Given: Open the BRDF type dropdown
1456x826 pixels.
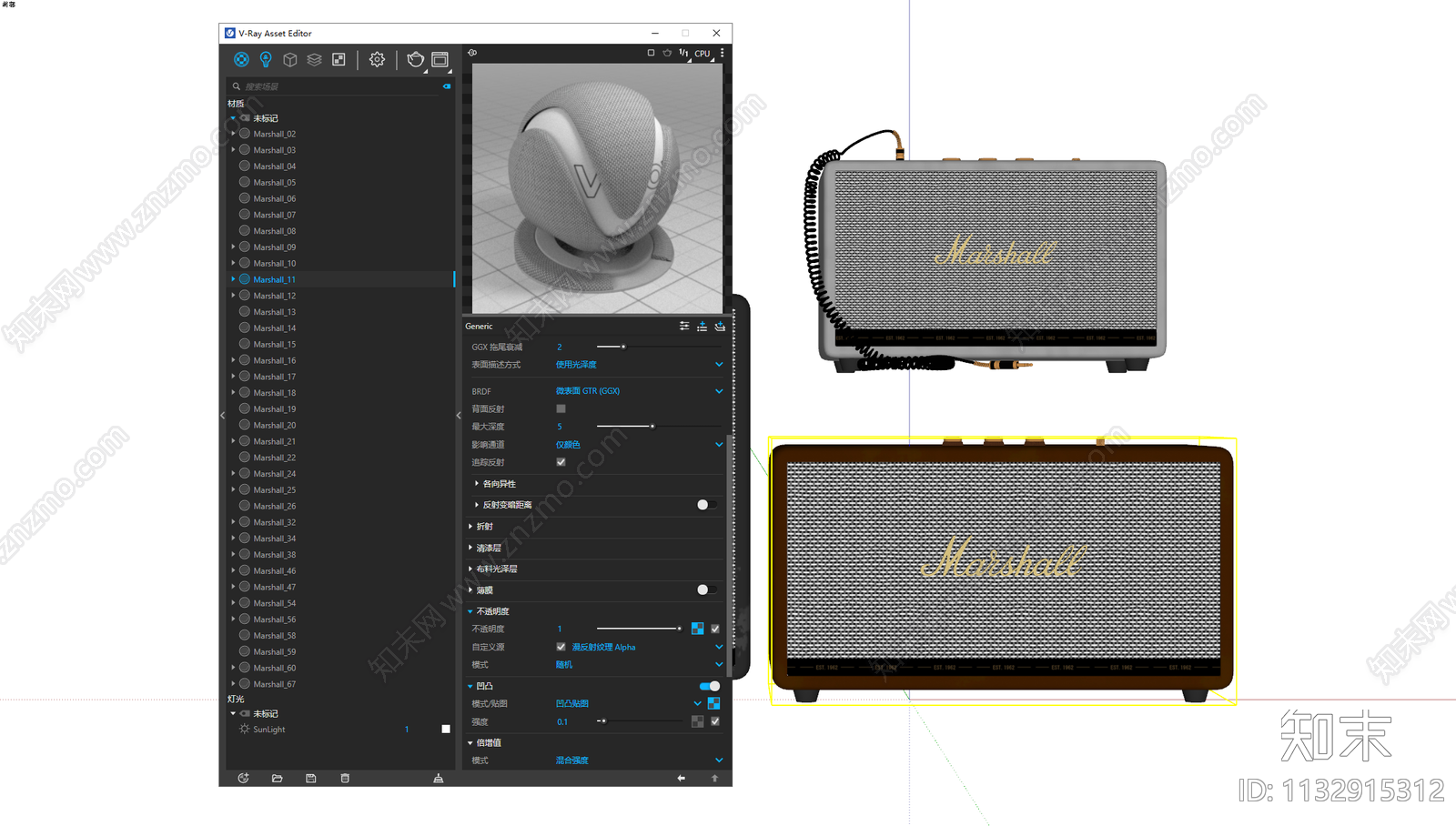Looking at the screenshot, I should pos(639,391).
